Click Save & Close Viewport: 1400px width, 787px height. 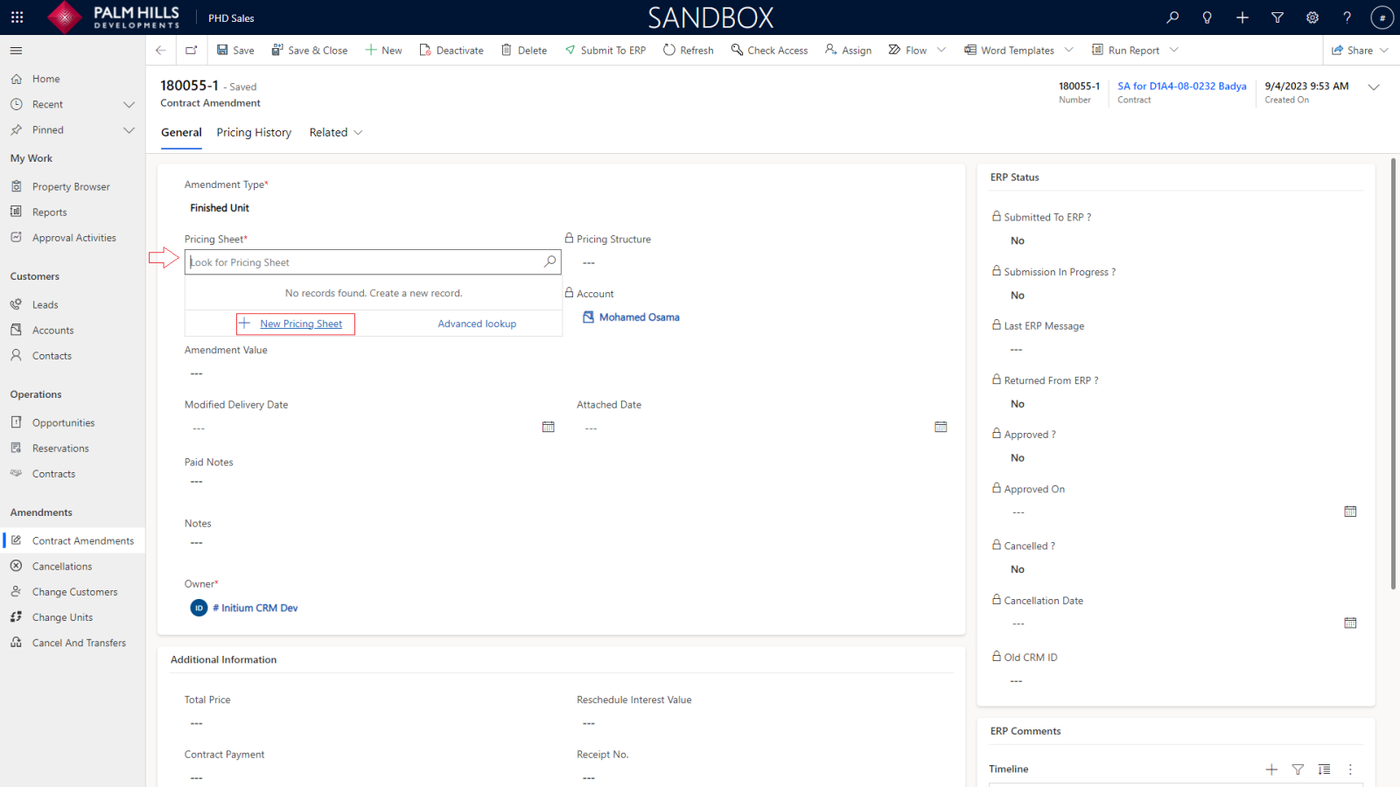click(x=310, y=50)
